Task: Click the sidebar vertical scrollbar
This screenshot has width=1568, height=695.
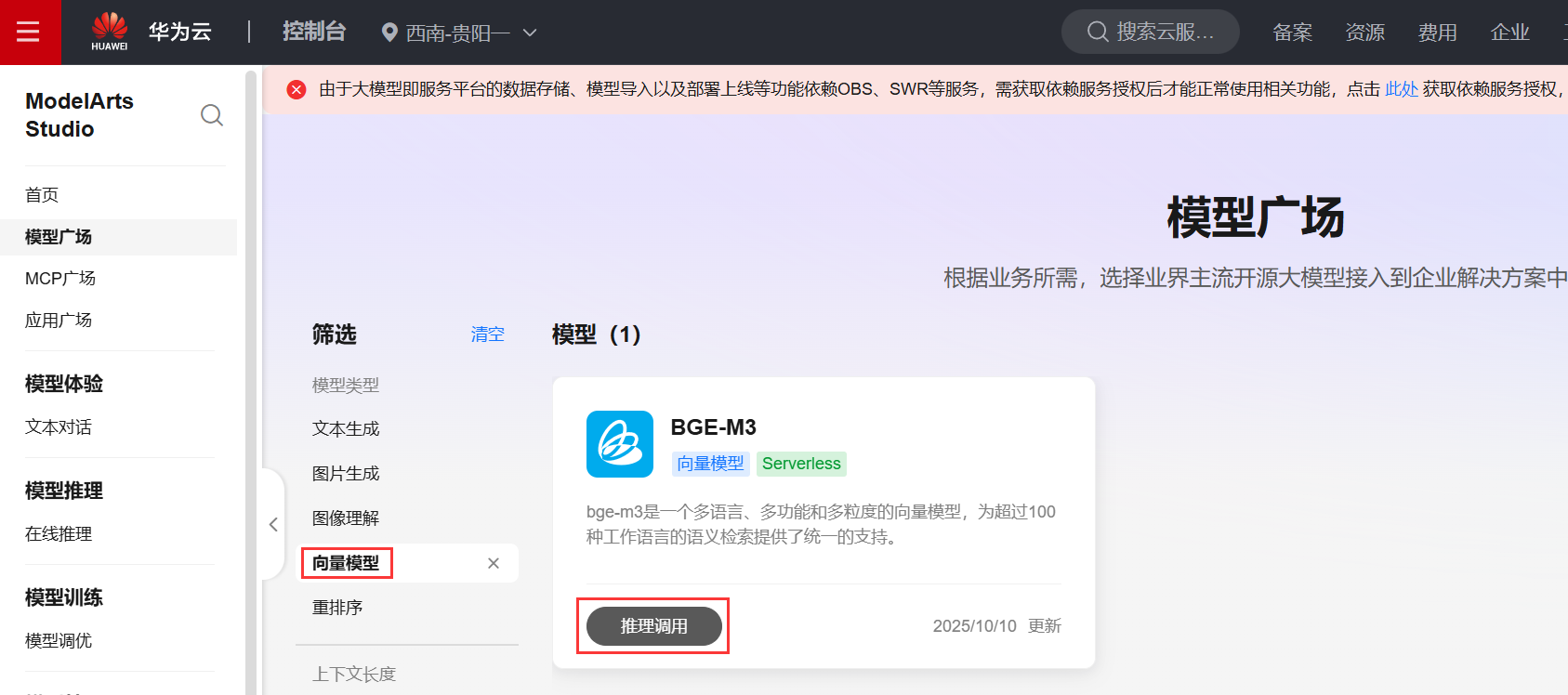Action: pos(250,381)
